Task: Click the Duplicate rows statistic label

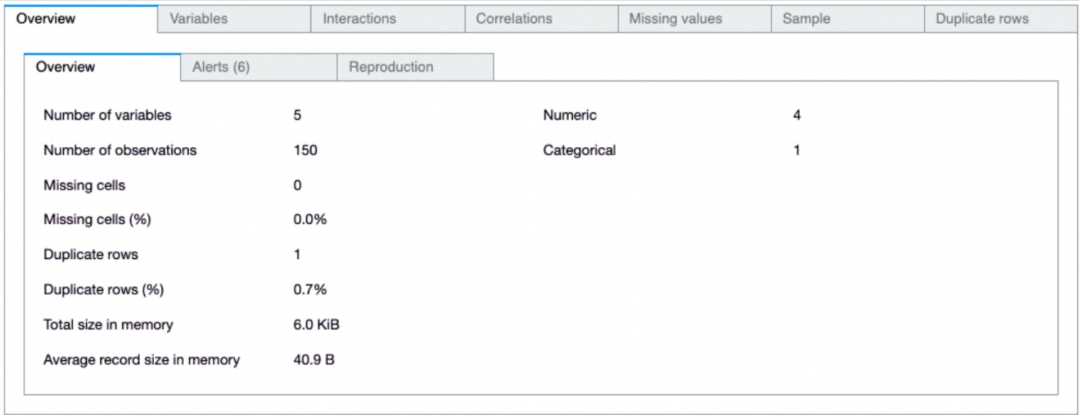Action: (90, 254)
